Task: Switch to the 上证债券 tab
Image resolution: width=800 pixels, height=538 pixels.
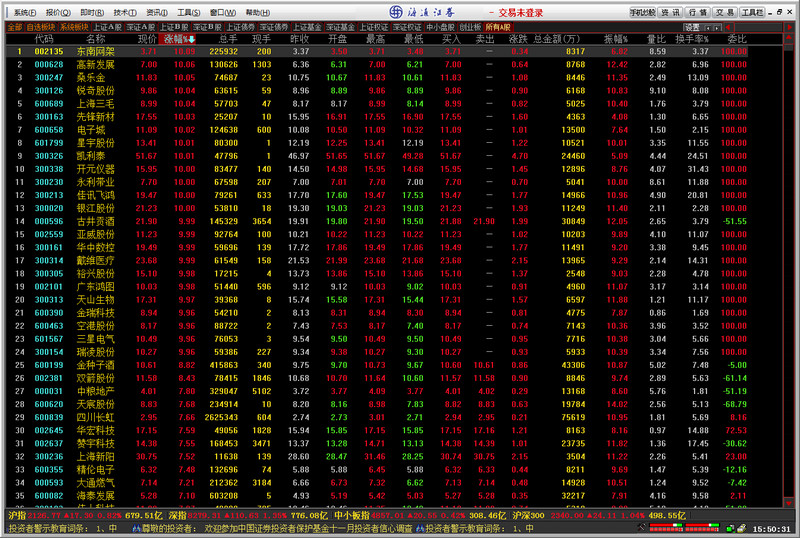Action: coord(240,27)
